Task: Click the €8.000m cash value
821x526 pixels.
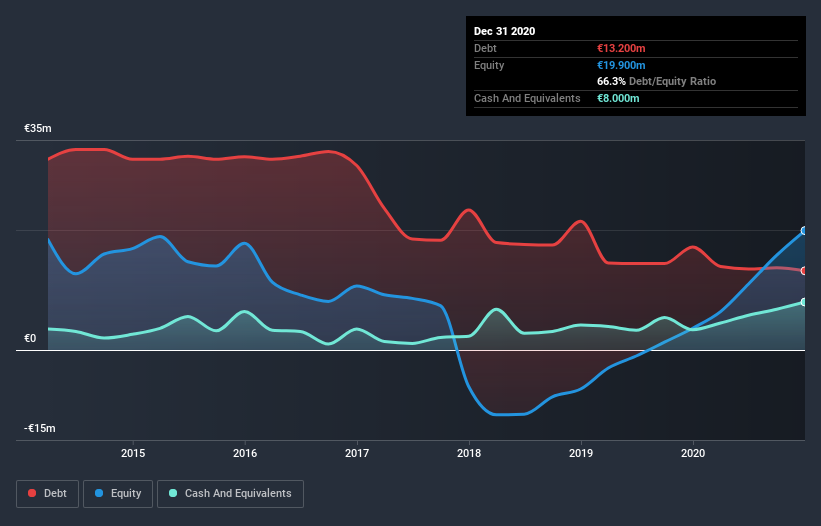Action: point(618,98)
